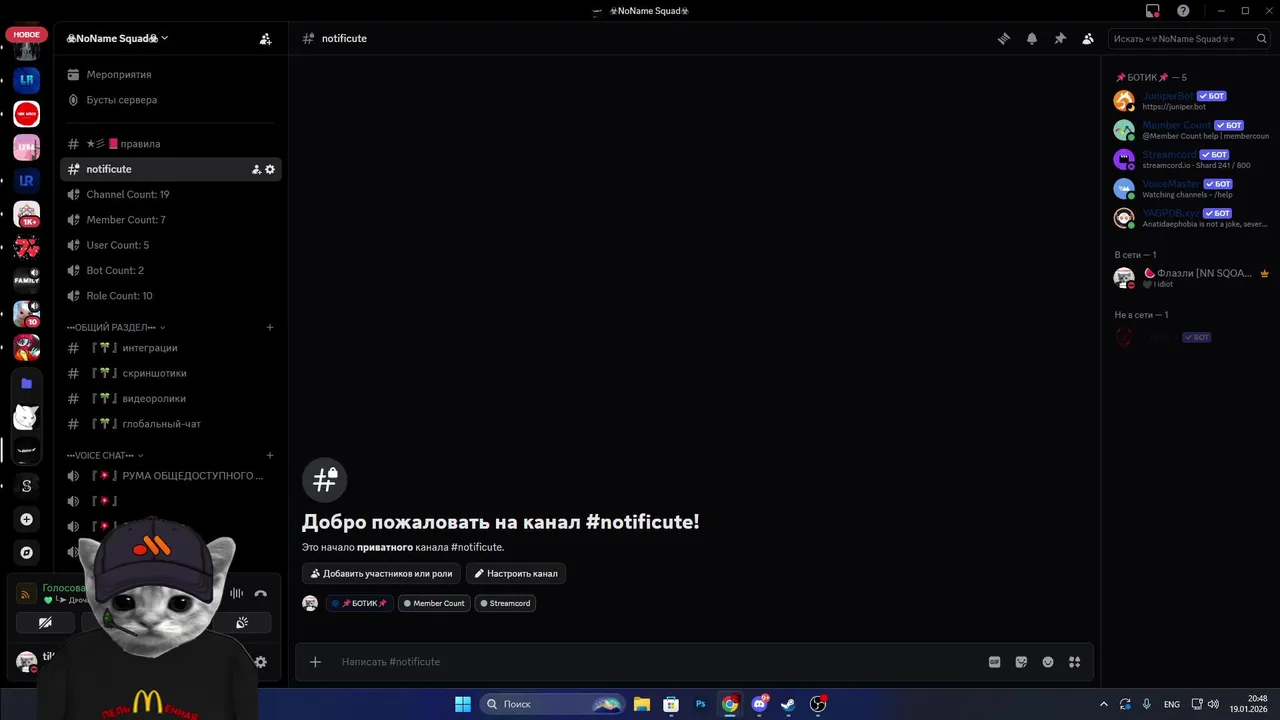Open the apps launcher icon

[1075, 662]
